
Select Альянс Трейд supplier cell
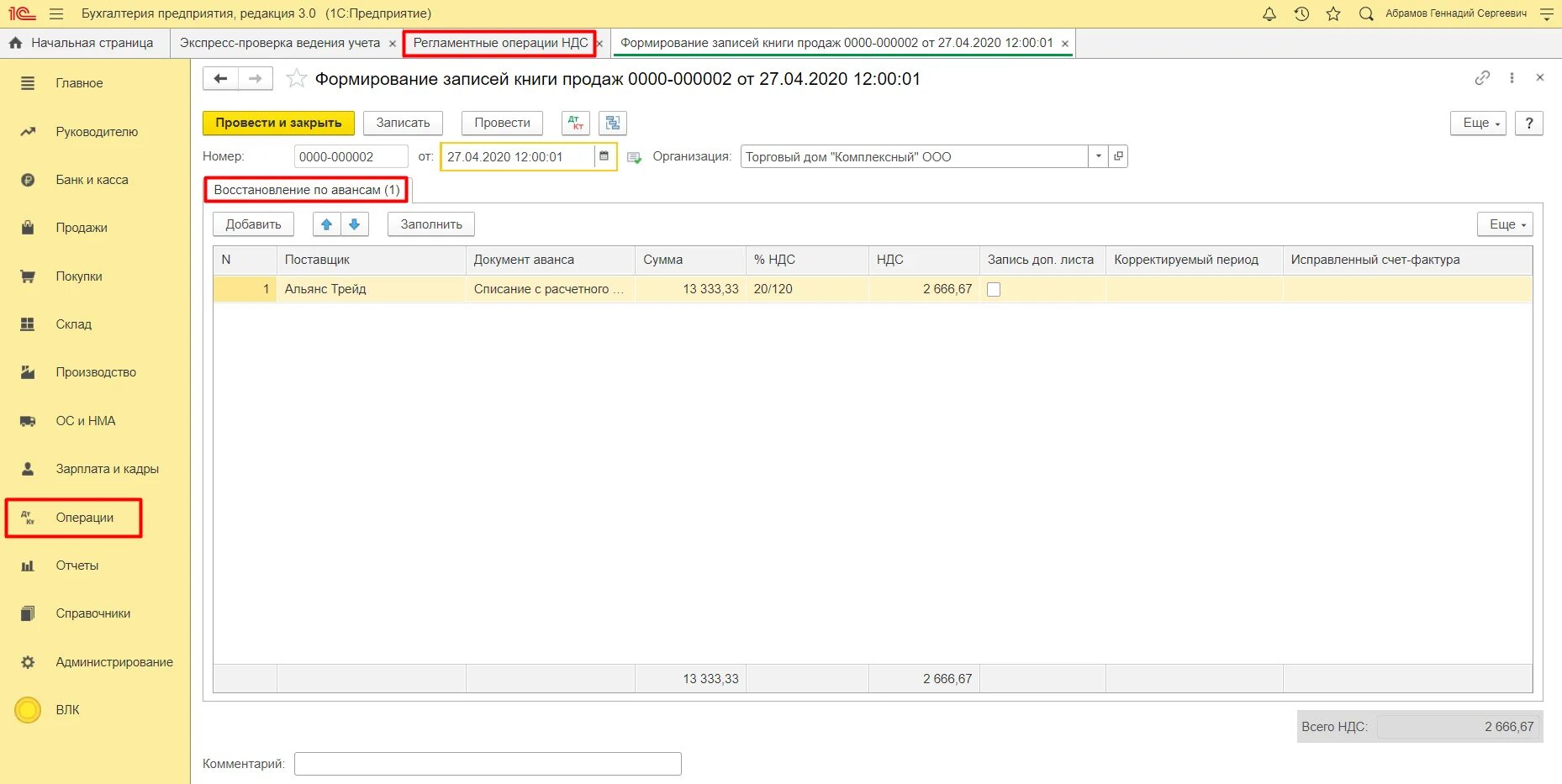tap(371, 289)
